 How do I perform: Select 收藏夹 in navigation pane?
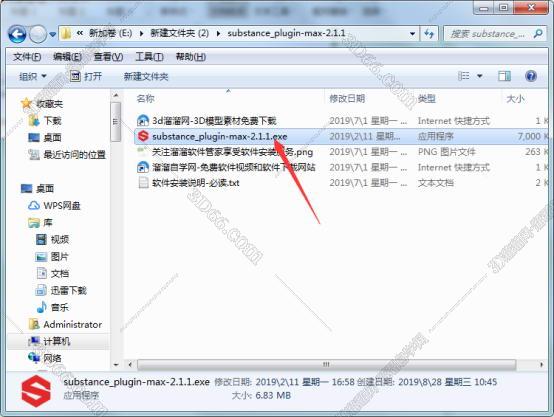coord(49,104)
